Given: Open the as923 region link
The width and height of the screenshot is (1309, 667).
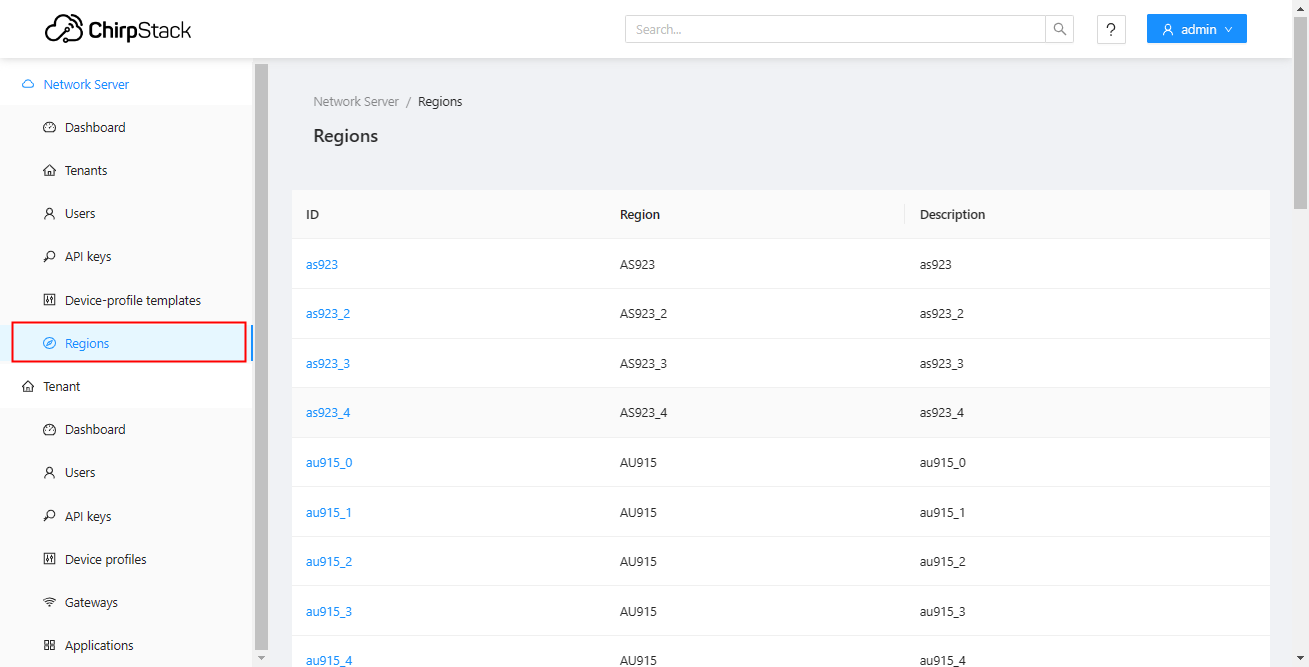Looking at the screenshot, I should (322, 265).
